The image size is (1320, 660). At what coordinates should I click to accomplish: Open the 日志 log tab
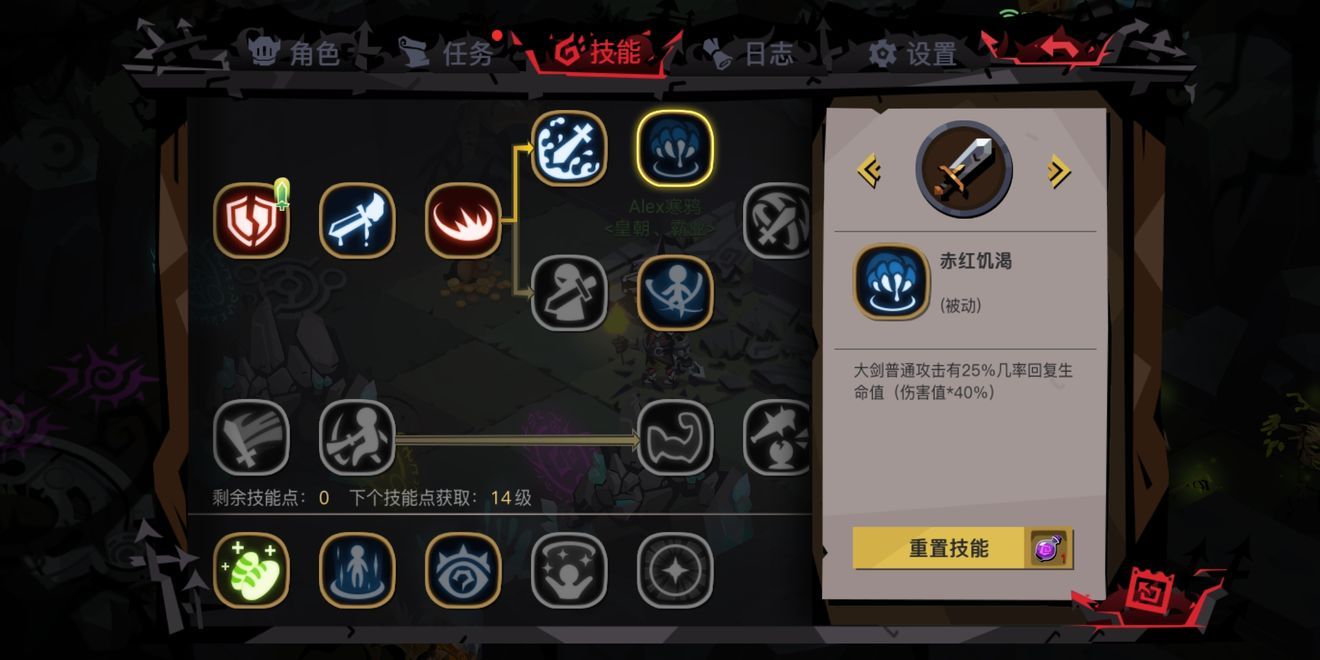[748, 53]
